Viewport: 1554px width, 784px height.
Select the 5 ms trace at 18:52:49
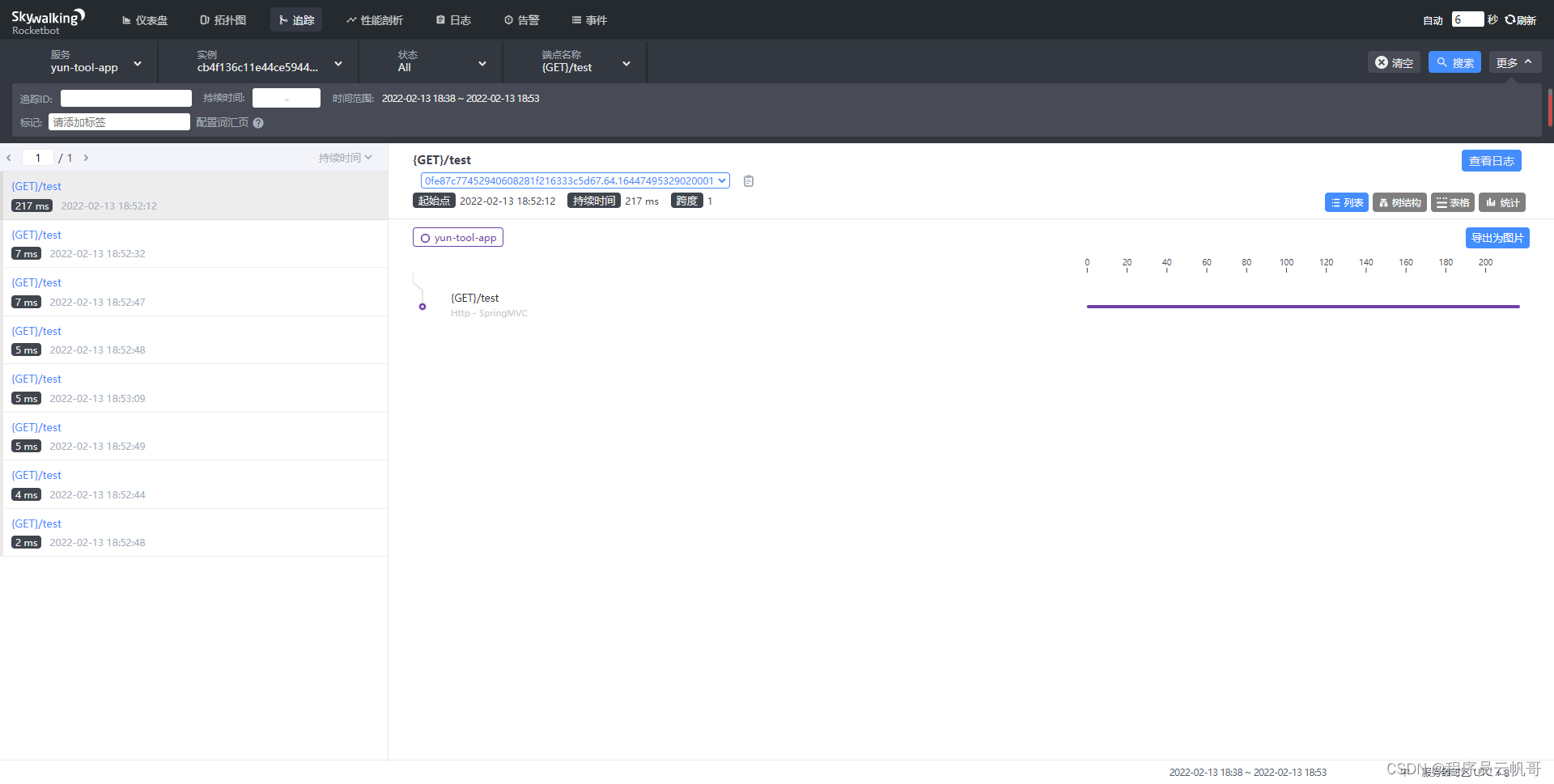click(194, 436)
